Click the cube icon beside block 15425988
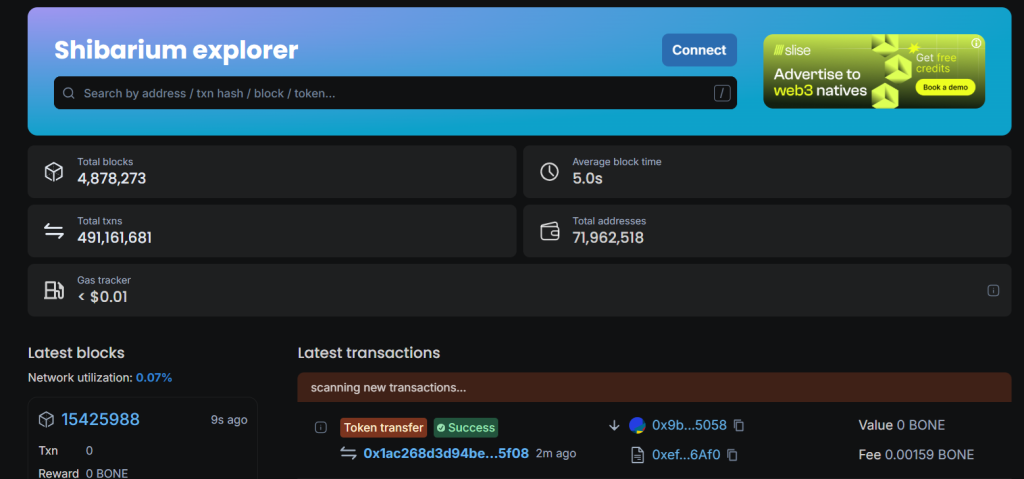Image resolution: width=1024 pixels, height=479 pixels. pos(46,420)
